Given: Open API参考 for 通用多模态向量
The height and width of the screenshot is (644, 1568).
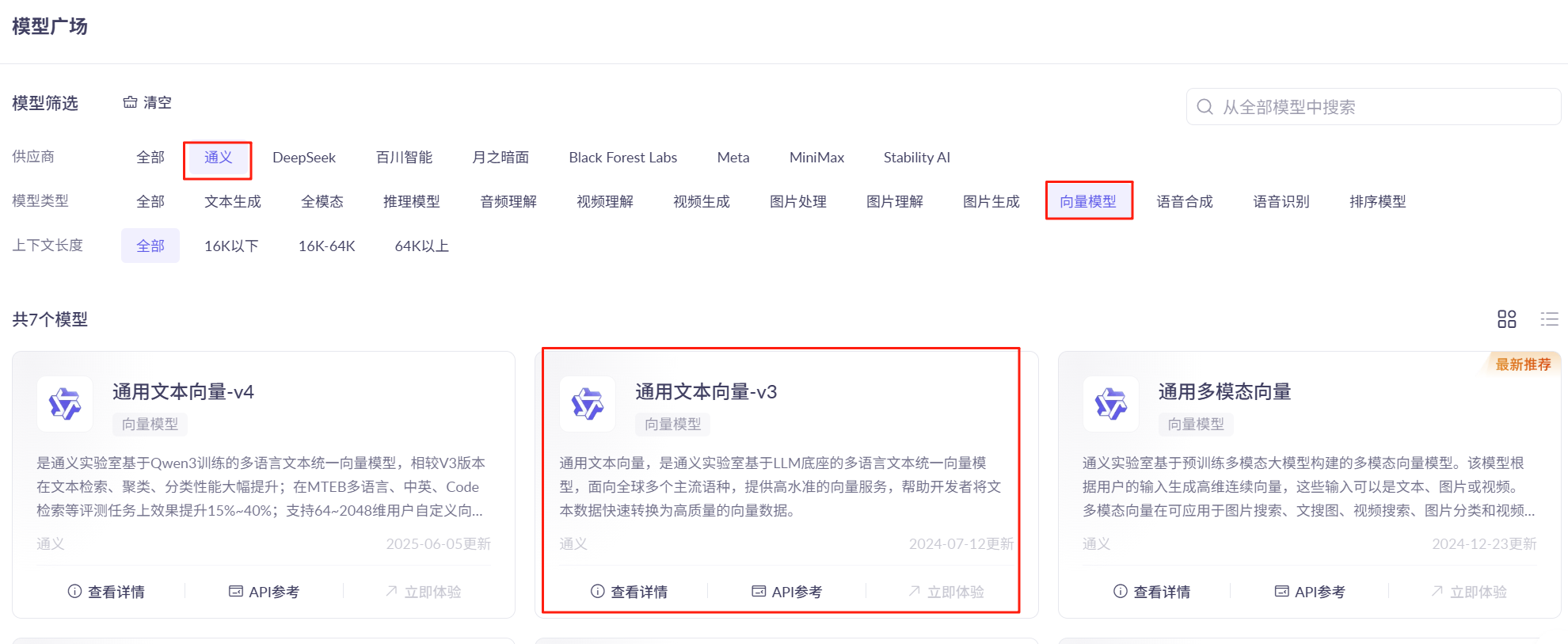Looking at the screenshot, I should click(x=1310, y=592).
